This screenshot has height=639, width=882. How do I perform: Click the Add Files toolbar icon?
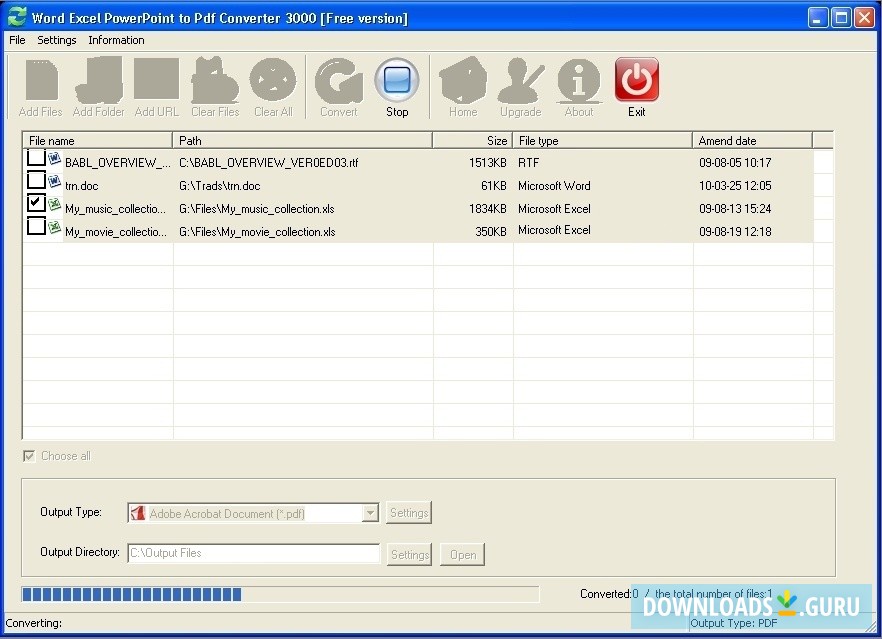coord(40,86)
